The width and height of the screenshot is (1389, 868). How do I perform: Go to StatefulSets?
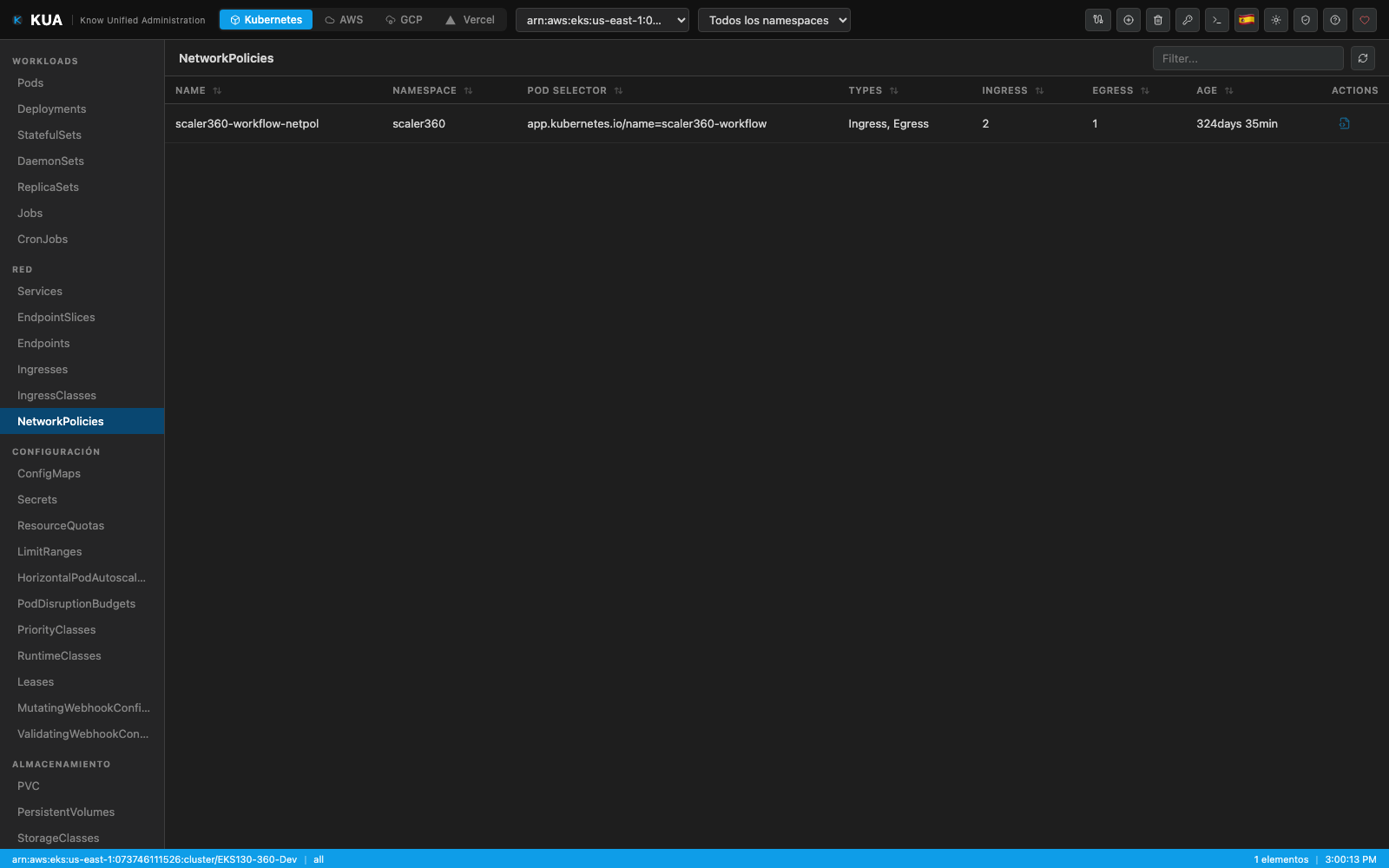click(82, 135)
